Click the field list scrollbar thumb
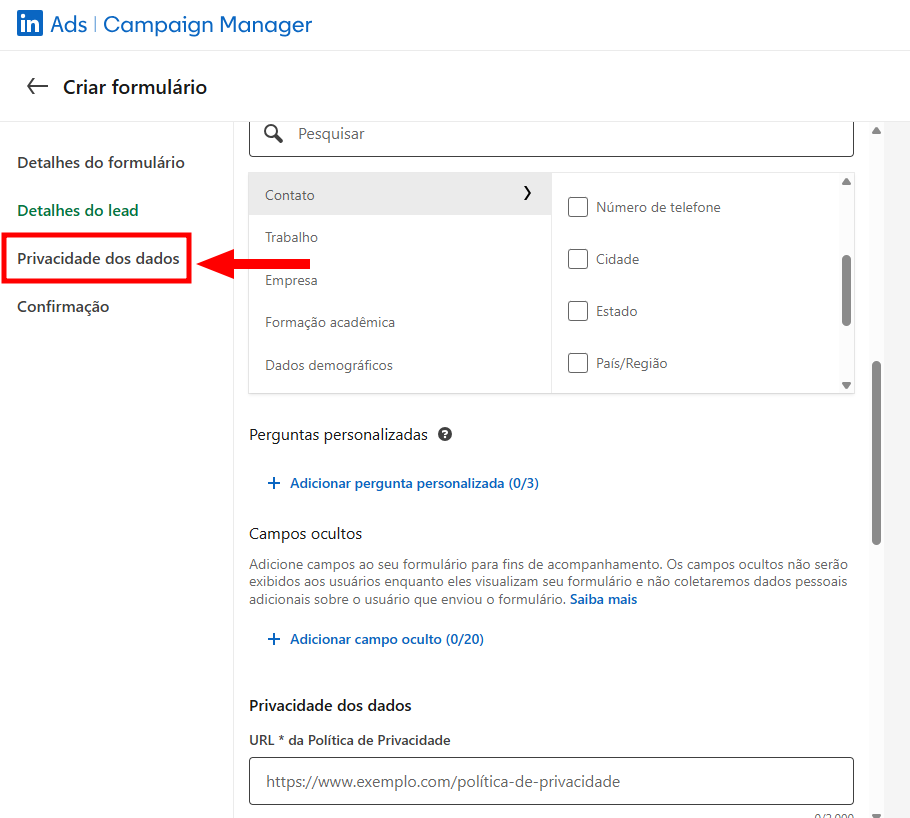The width and height of the screenshot is (910, 818). click(x=846, y=290)
